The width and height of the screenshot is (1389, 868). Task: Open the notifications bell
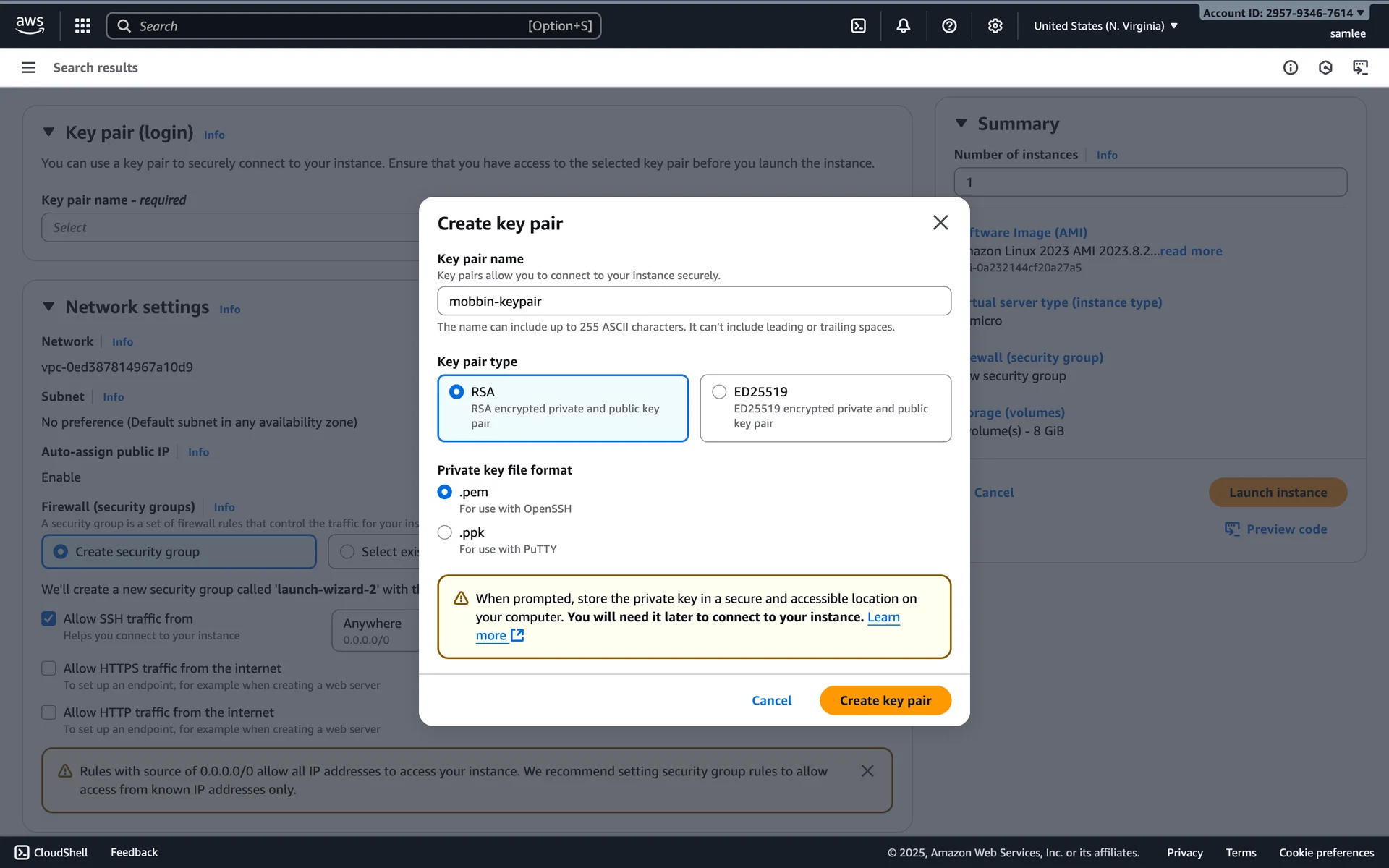[x=903, y=26]
